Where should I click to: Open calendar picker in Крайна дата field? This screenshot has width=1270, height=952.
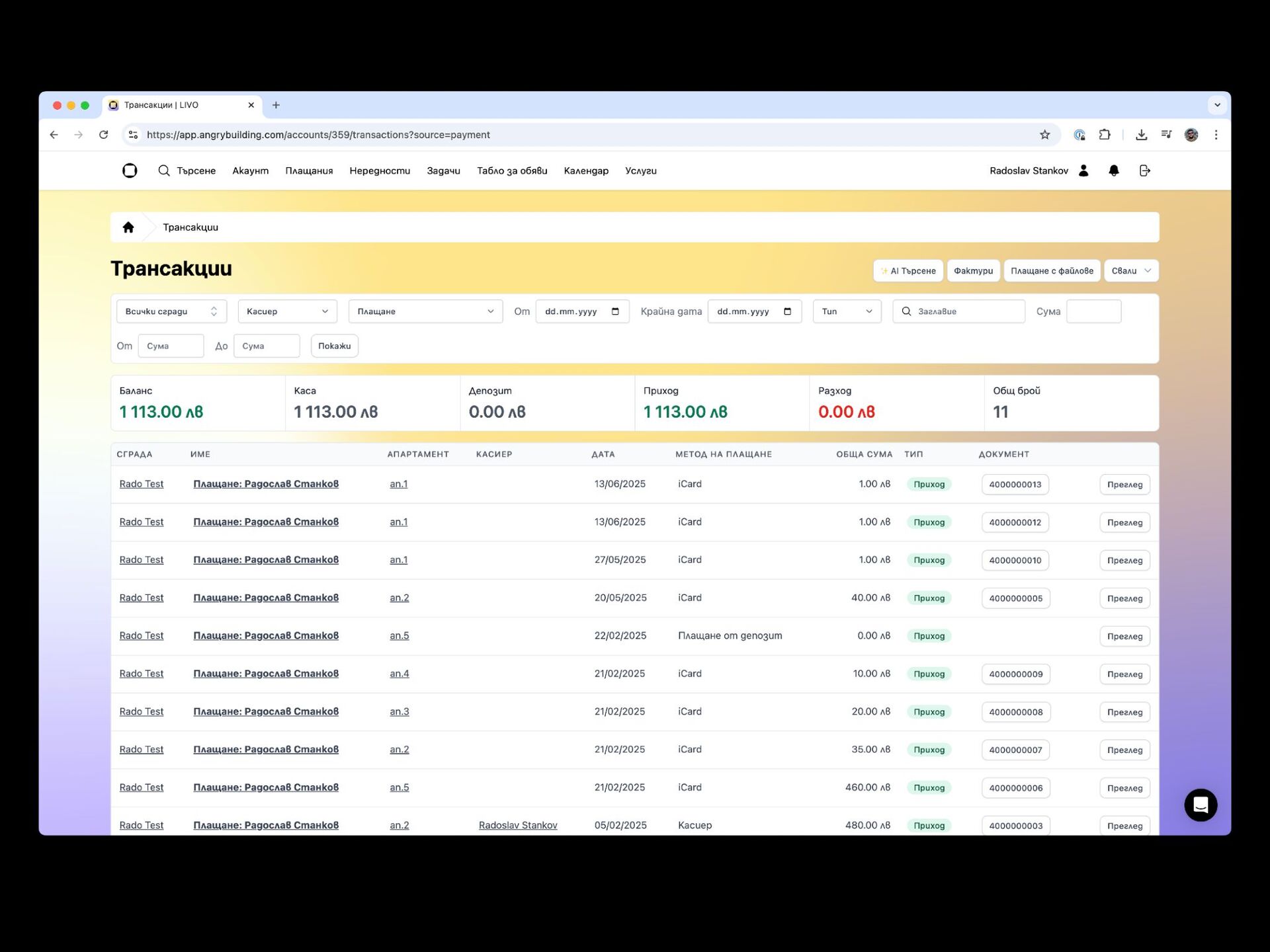pyautogui.click(x=787, y=311)
